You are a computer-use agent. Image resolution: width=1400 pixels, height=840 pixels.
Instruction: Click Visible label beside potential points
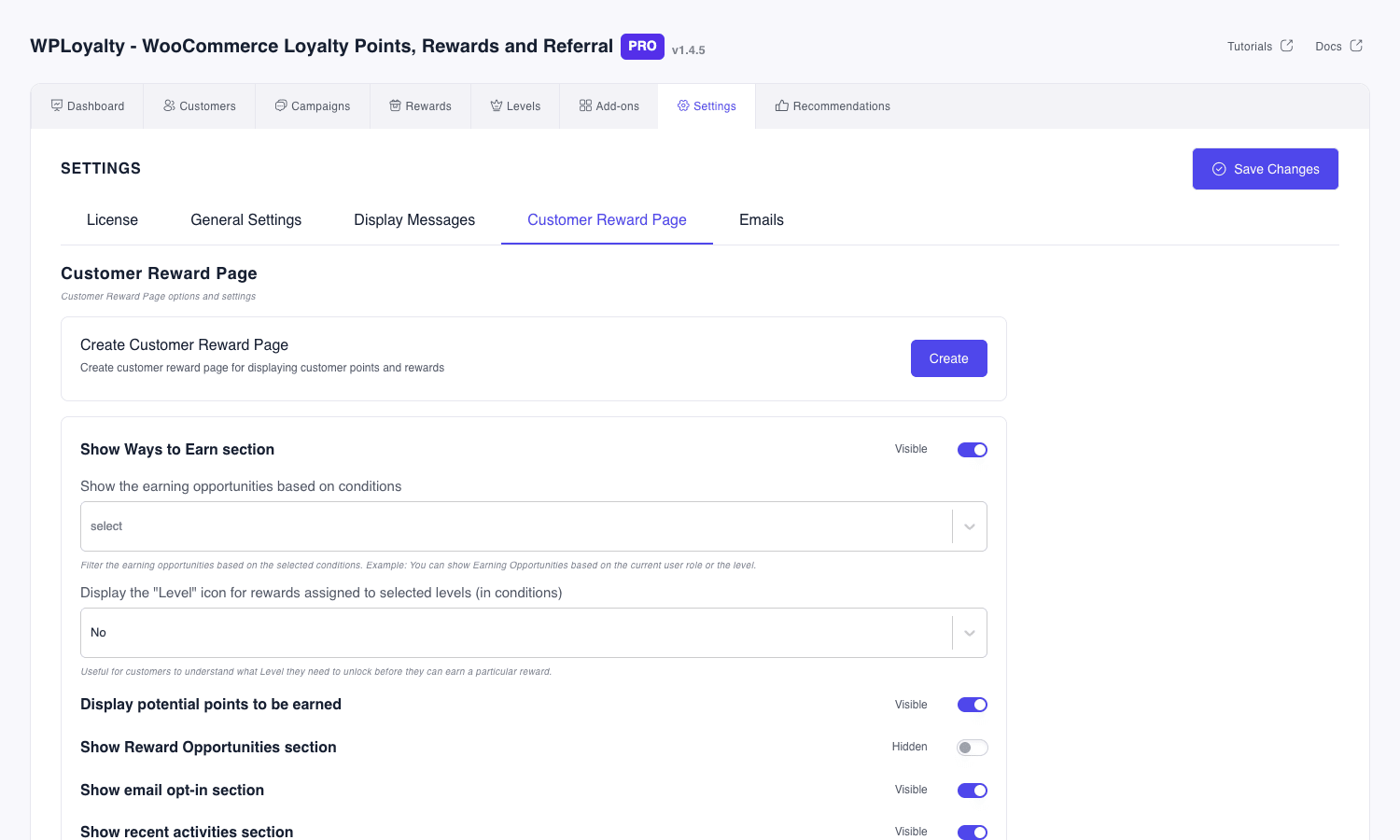(911, 705)
